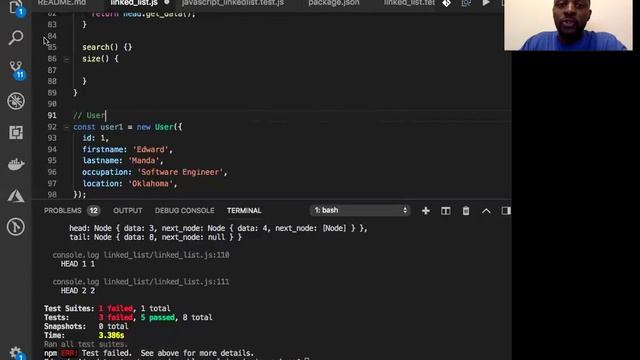Open the Docker view in activity bar
Viewport: 640px width, 360px height.
(x=16, y=164)
